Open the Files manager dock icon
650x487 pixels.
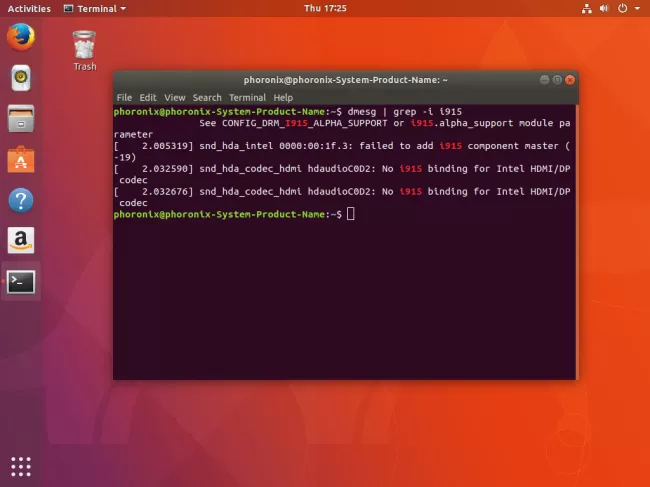(x=21, y=117)
